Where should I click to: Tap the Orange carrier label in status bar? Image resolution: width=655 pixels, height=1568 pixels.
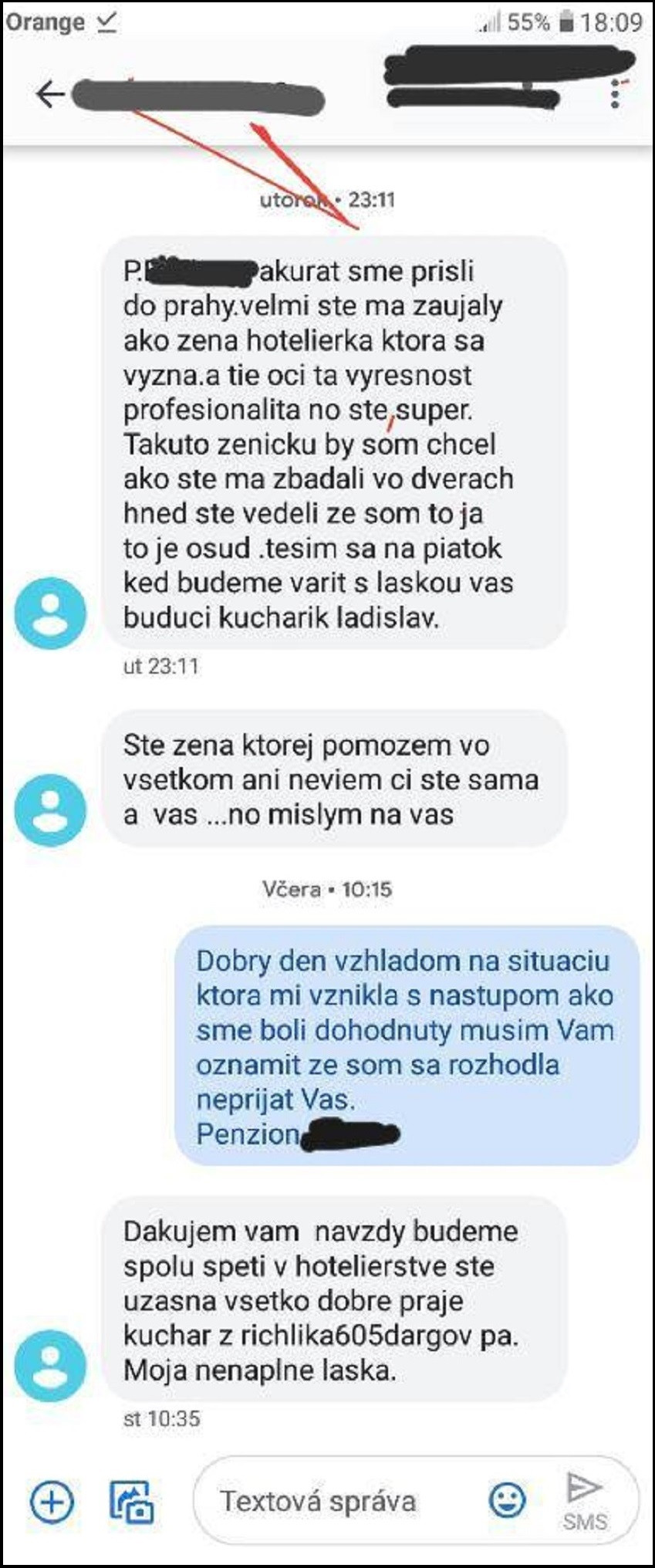tap(45, 22)
